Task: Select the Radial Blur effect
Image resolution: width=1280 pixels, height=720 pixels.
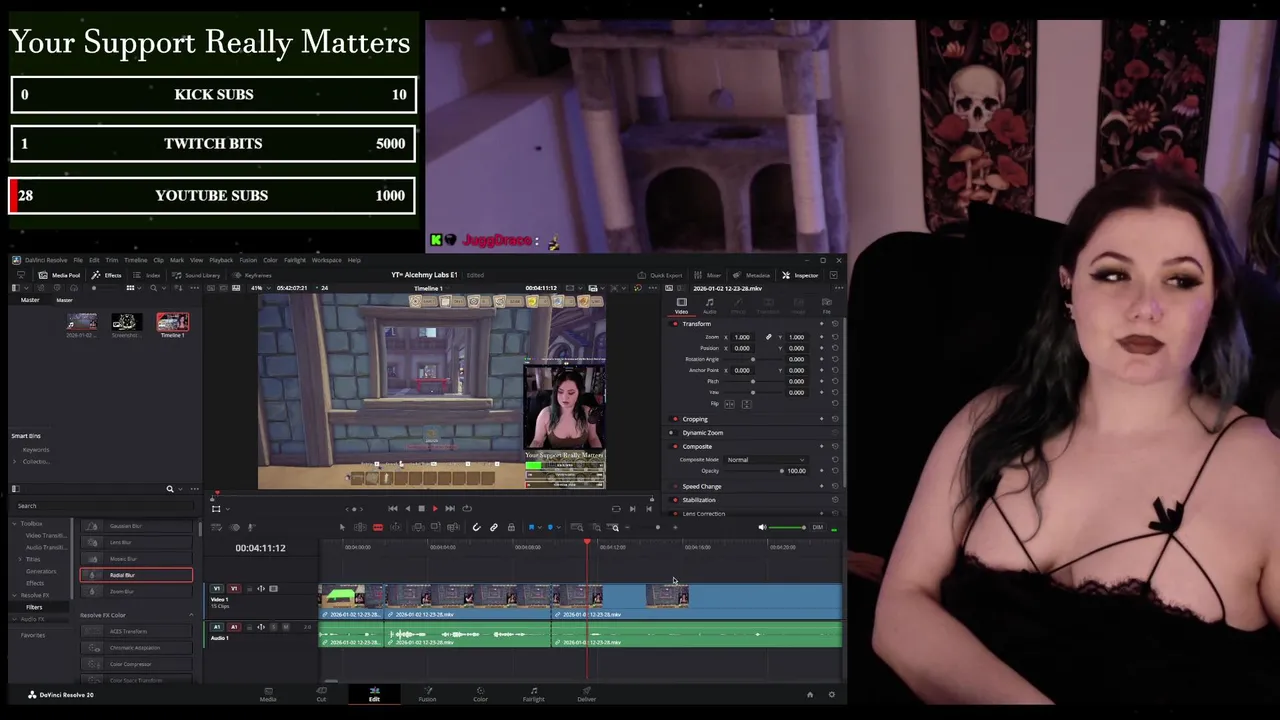Action: point(136,575)
